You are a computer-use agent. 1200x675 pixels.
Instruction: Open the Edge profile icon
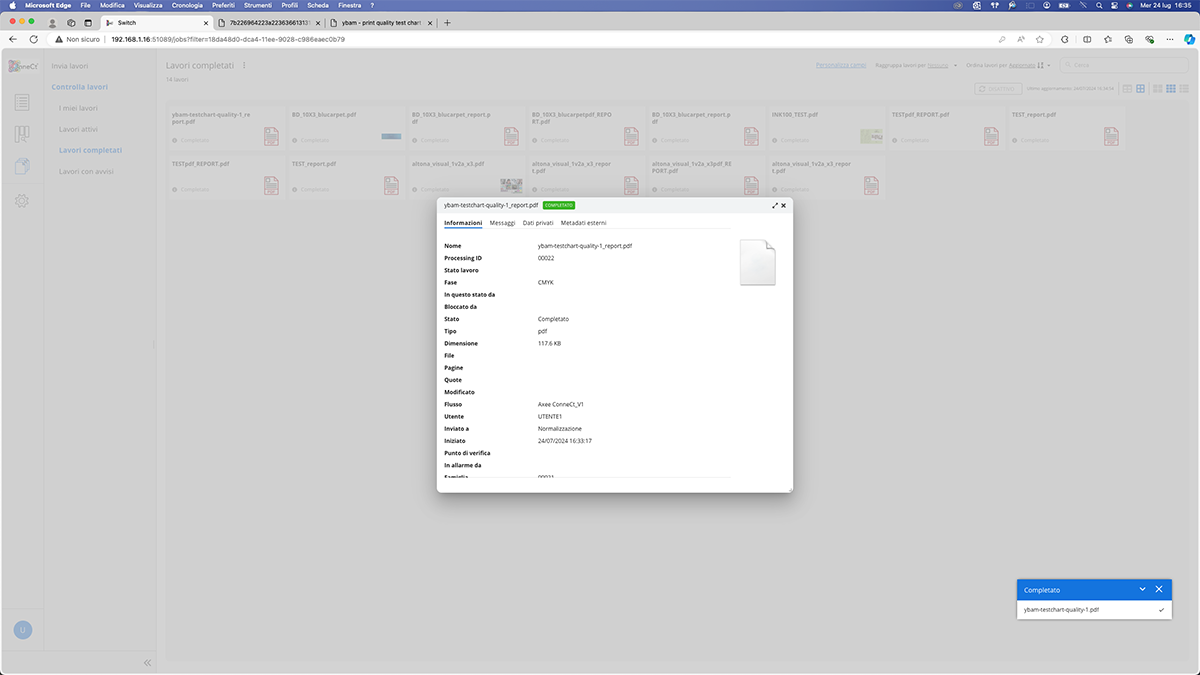53,22
